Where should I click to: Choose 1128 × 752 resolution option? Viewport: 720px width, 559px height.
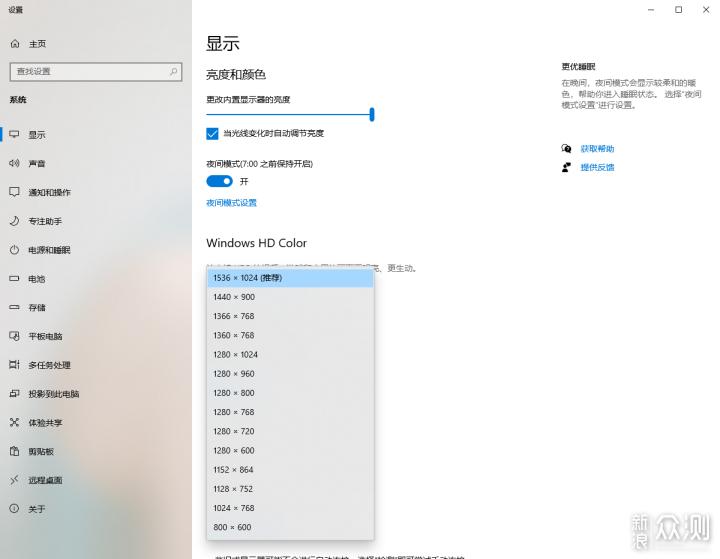pos(291,489)
